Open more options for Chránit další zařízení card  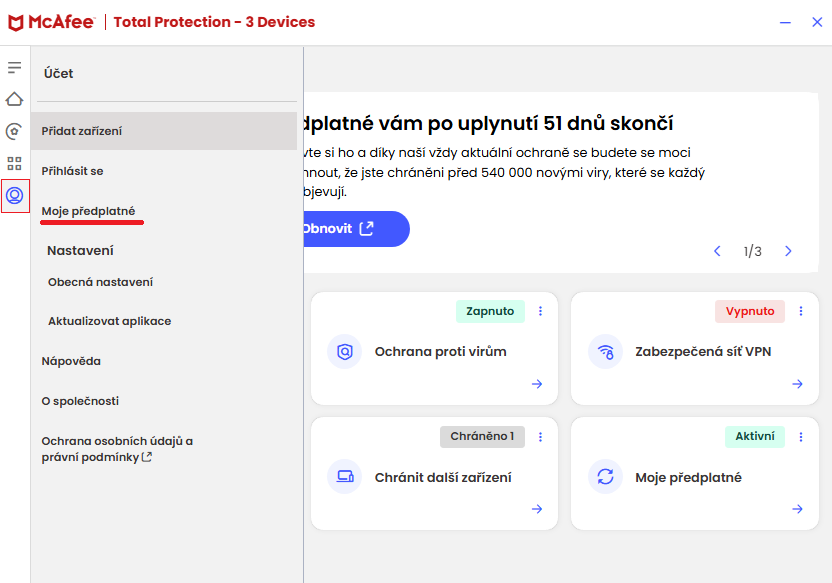point(540,437)
